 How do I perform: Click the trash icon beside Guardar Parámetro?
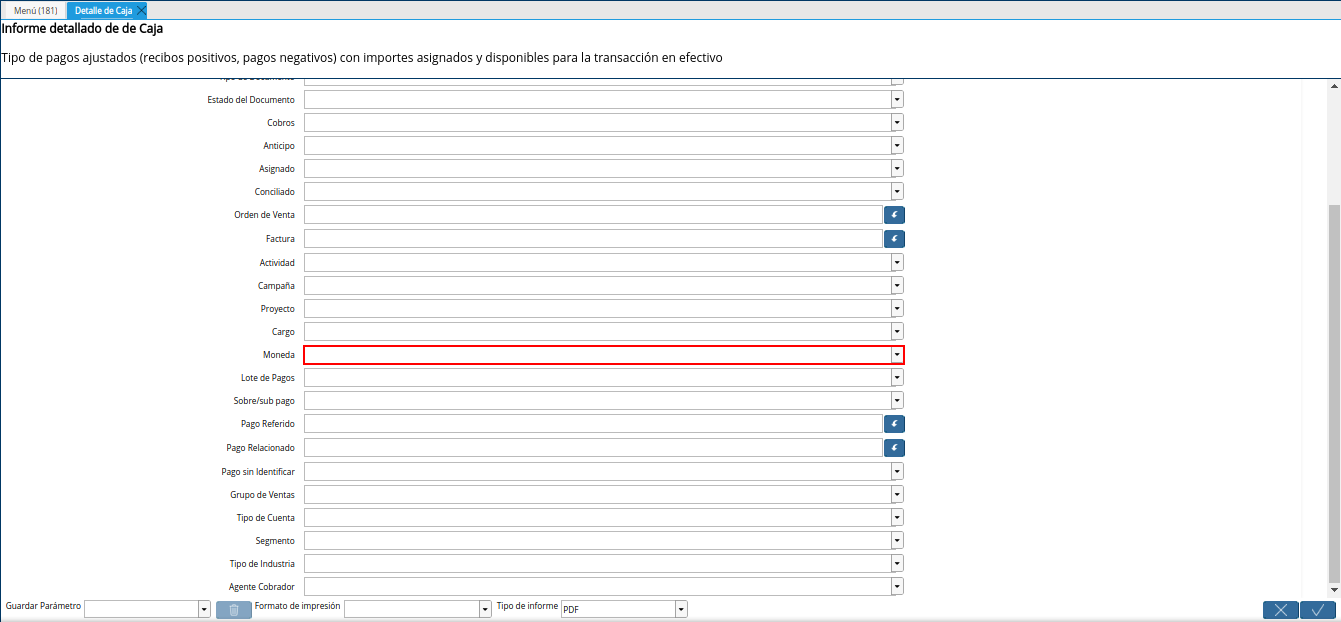[x=233, y=608]
